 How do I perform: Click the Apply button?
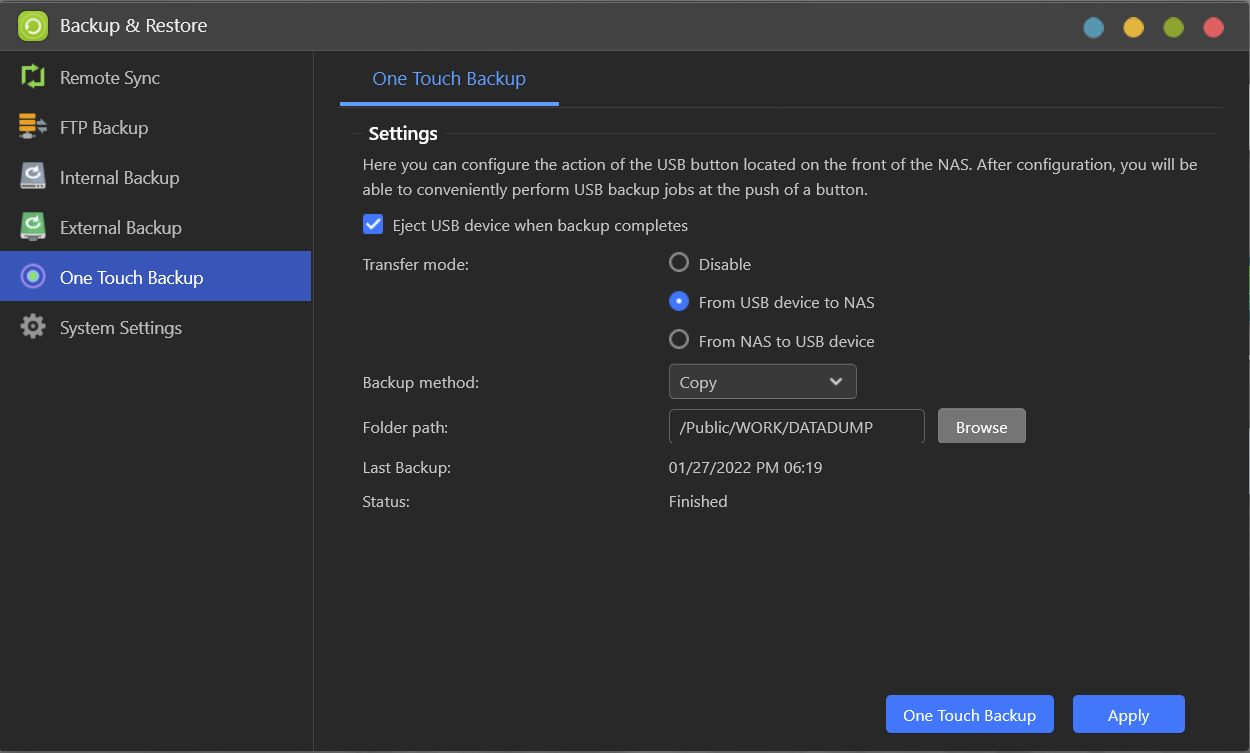(x=1128, y=715)
